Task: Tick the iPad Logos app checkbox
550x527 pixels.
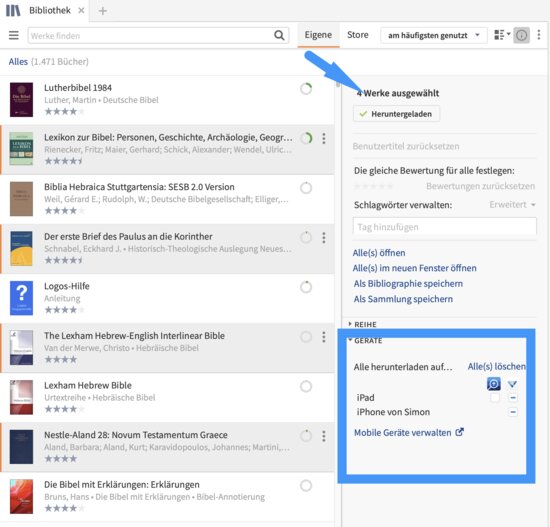Action: pos(495,398)
